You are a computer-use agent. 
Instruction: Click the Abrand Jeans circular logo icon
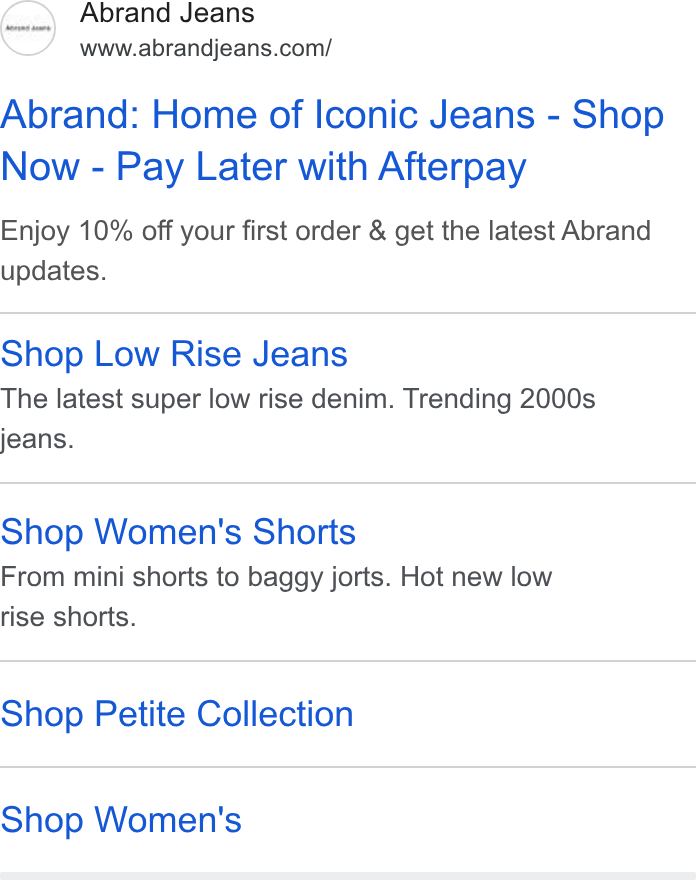click(28, 28)
